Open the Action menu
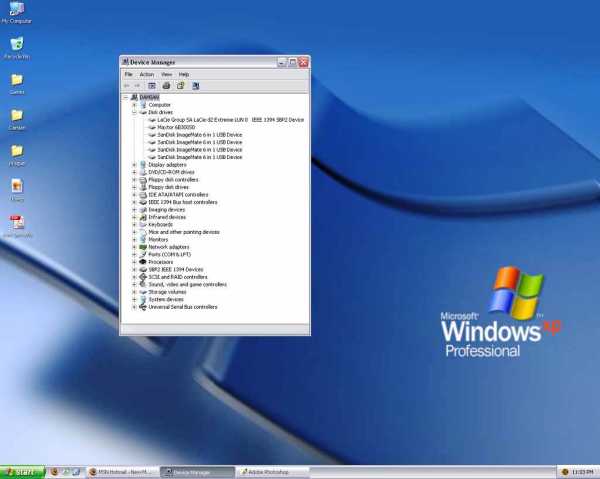 [147, 74]
